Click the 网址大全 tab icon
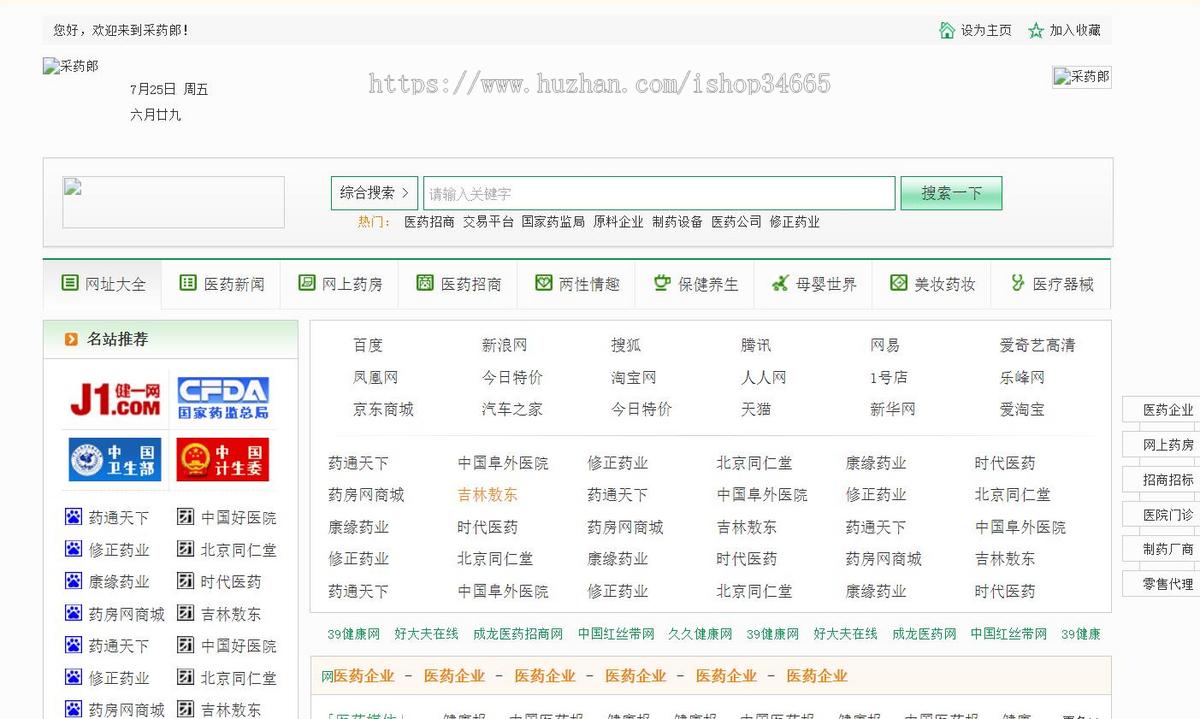Image resolution: width=1200 pixels, height=719 pixels. click(69, 283)
